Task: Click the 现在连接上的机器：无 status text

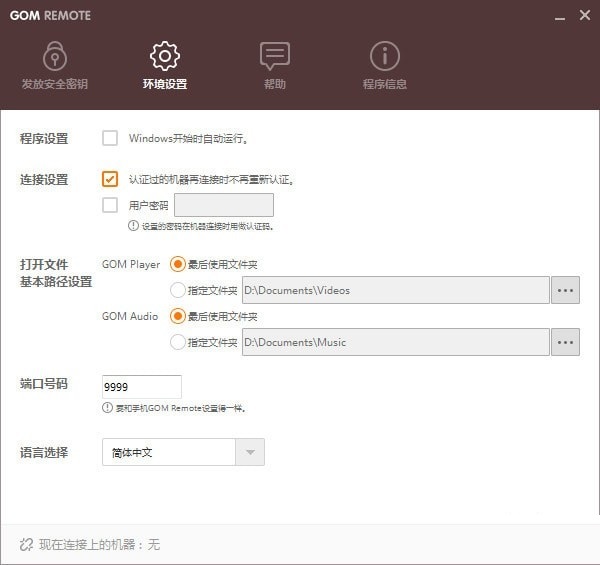Action: (x=99, y=544)
